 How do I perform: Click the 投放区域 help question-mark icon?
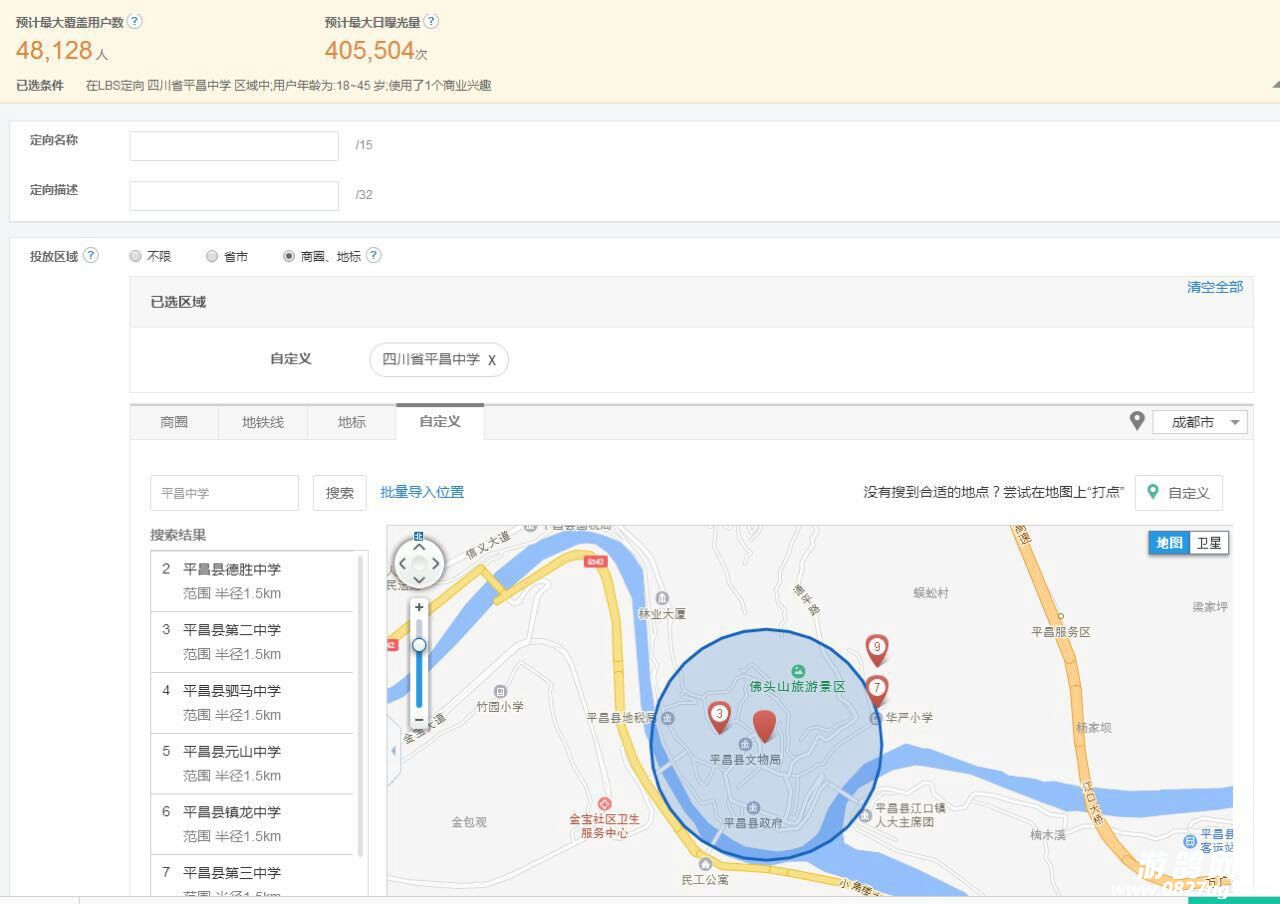(91, 255)
